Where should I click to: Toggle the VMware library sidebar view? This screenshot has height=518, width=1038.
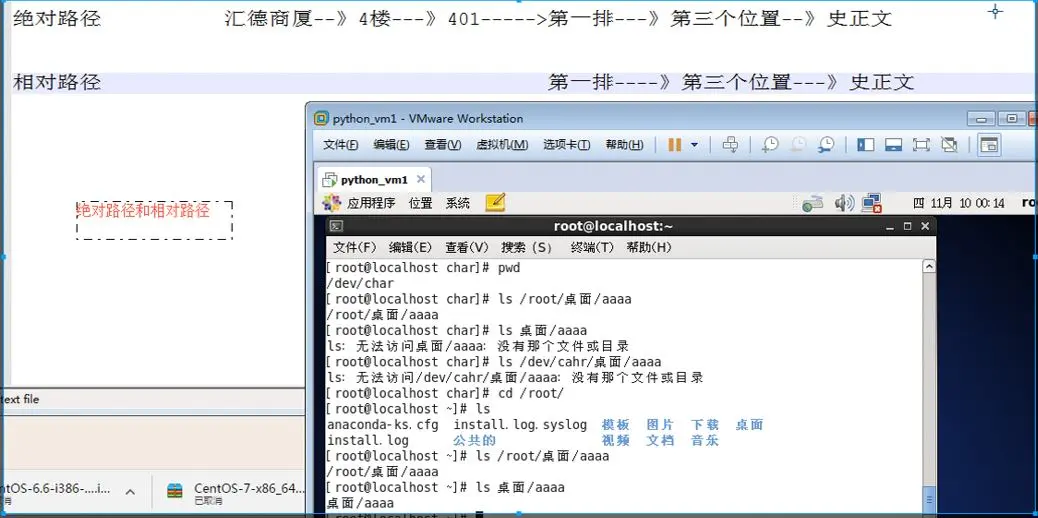(x=865, y=144)
